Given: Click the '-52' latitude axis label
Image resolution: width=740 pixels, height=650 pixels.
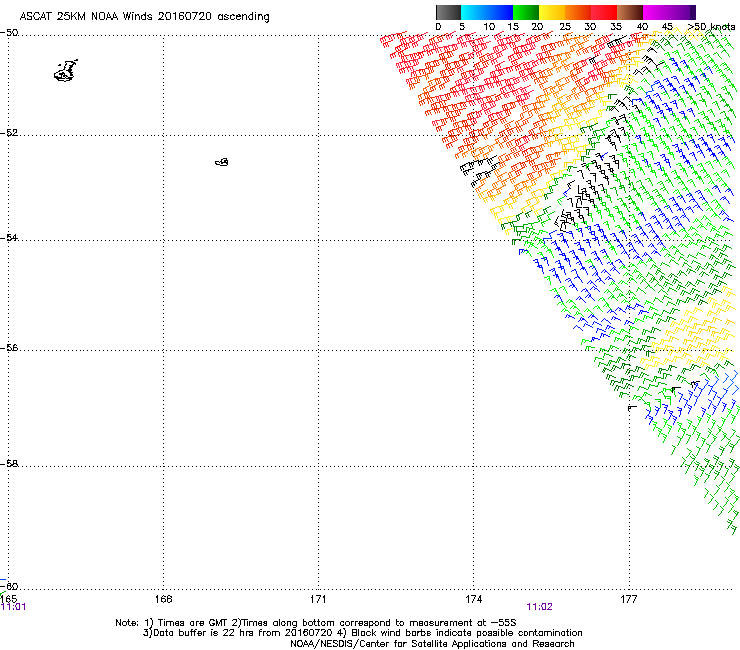Looking at the screenshot, I should click(x=9, y=133).
